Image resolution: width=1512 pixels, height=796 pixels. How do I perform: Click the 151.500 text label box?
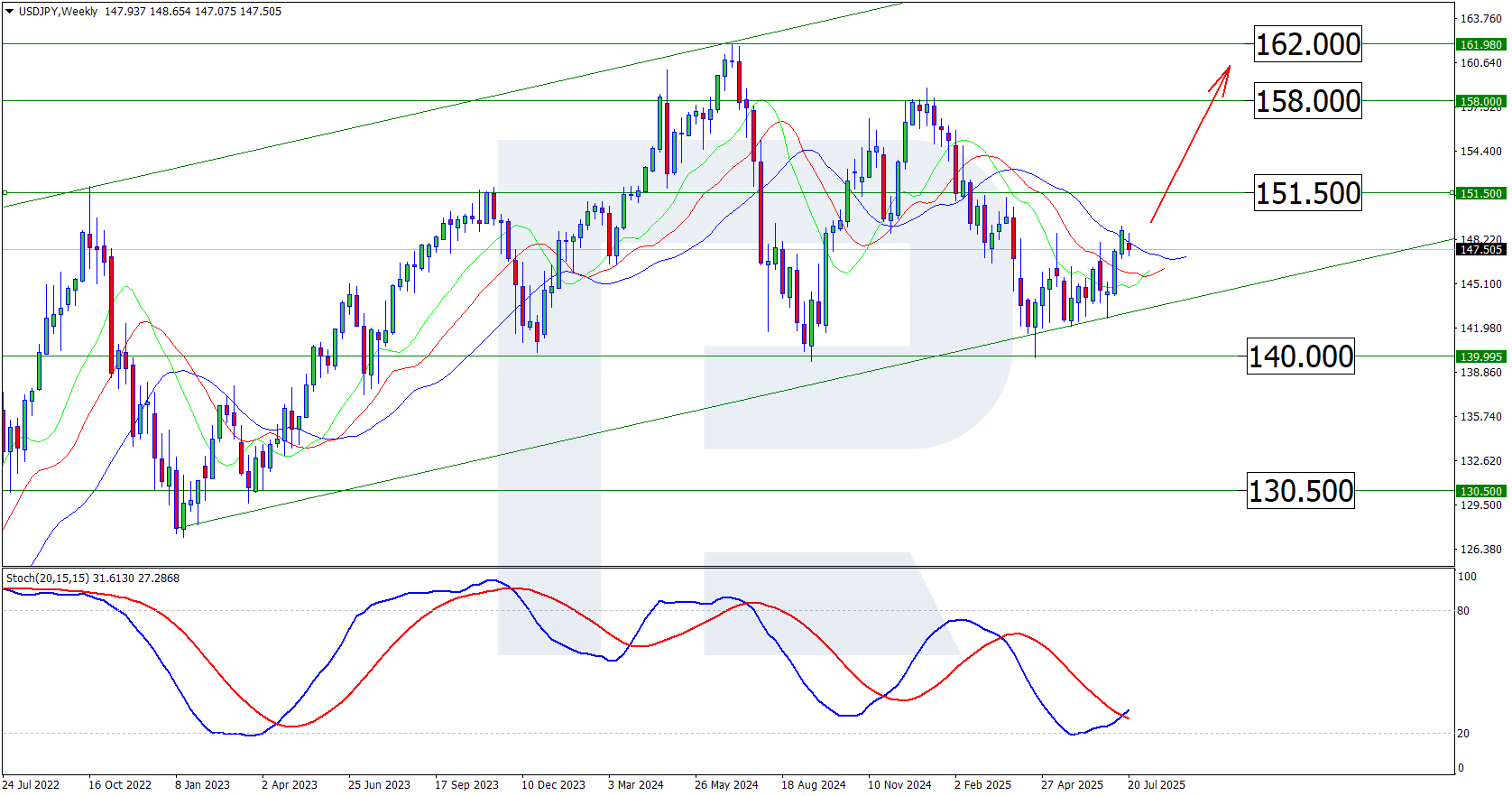click(1307, 193)
